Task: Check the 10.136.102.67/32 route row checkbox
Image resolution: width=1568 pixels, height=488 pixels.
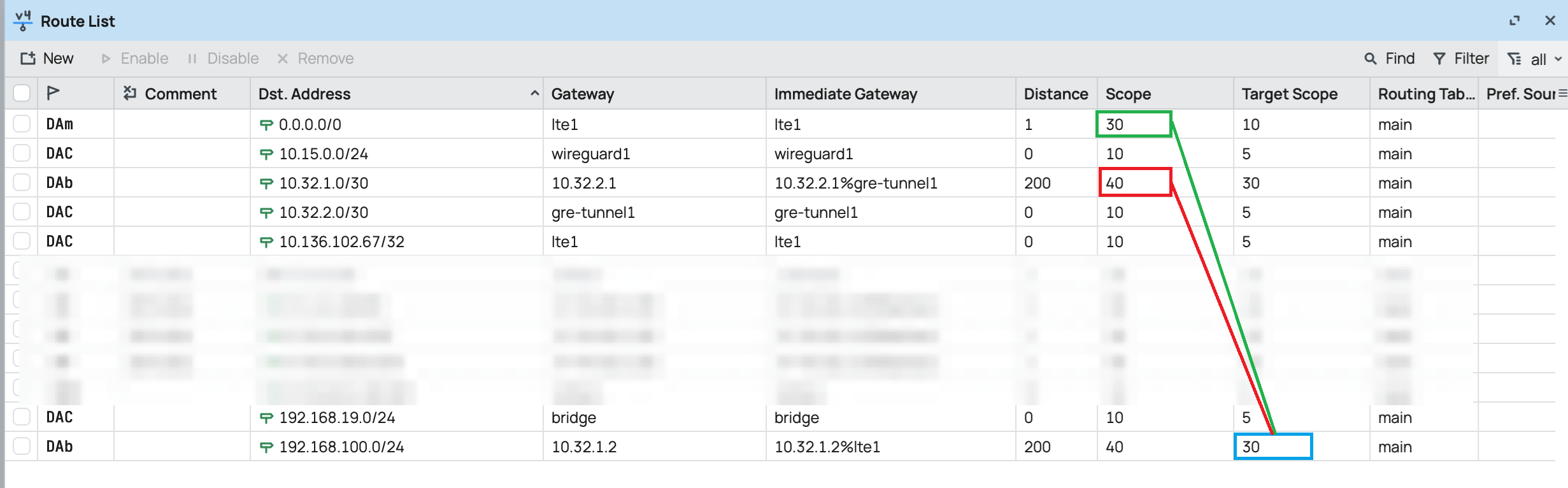Action: tap(22, 241)
